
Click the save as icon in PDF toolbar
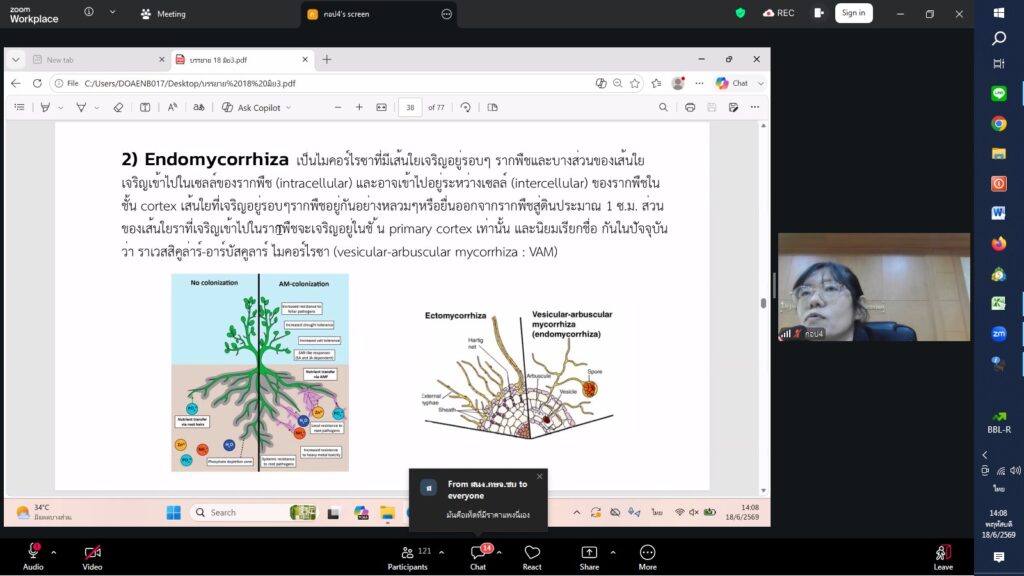click(733, 107)
